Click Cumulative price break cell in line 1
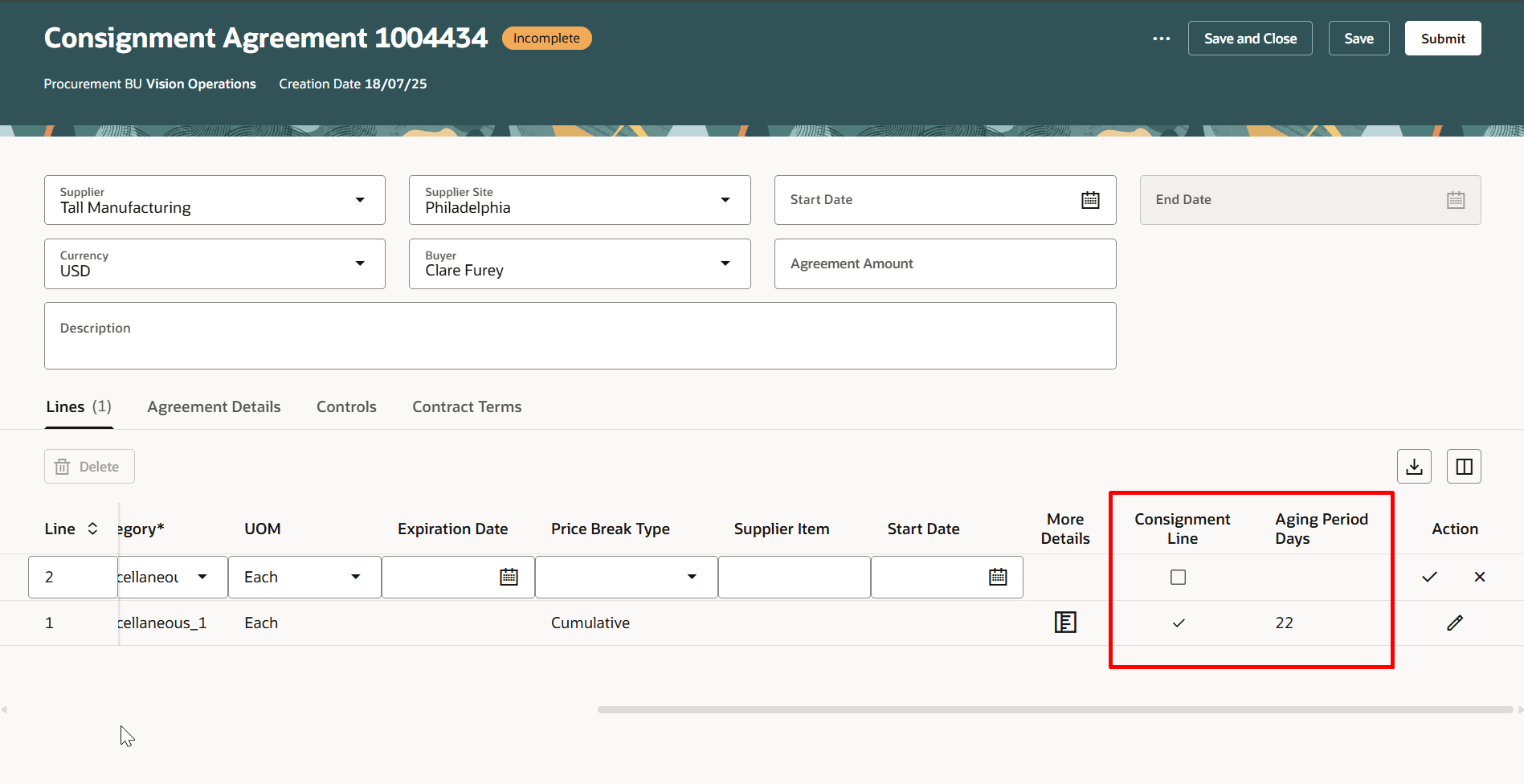This screenshot has height=784, width=1524. [590, 623]
